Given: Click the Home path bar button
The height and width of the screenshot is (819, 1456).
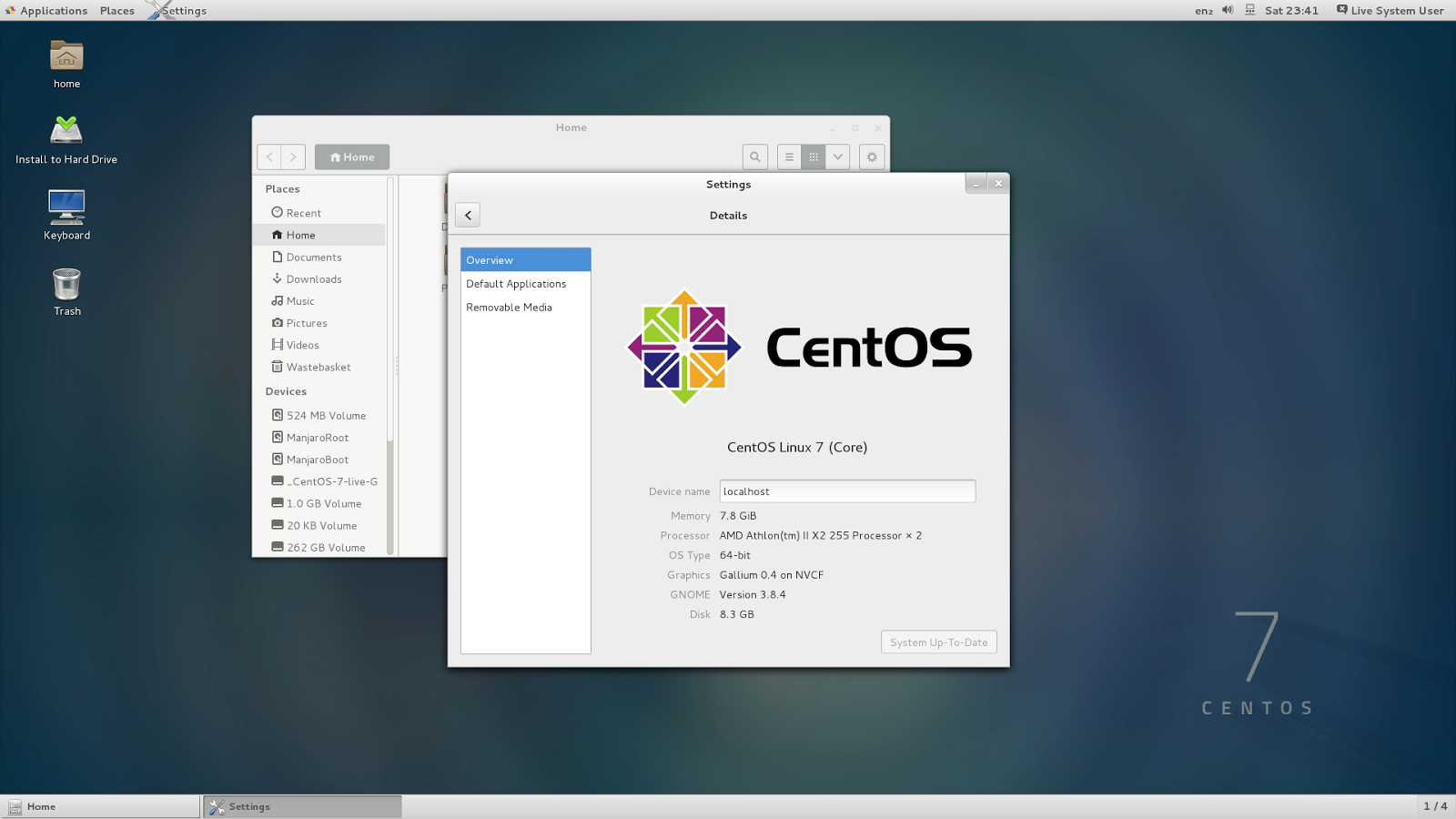Looking at the screenshot, I should click(352, 157).
